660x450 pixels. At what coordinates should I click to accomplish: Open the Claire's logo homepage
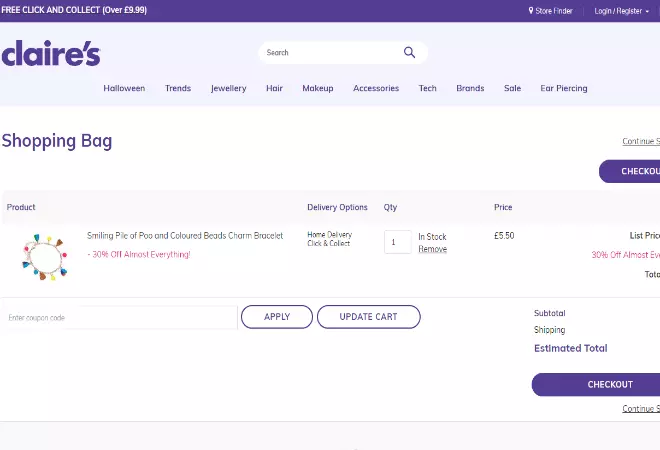click(51, 53)
